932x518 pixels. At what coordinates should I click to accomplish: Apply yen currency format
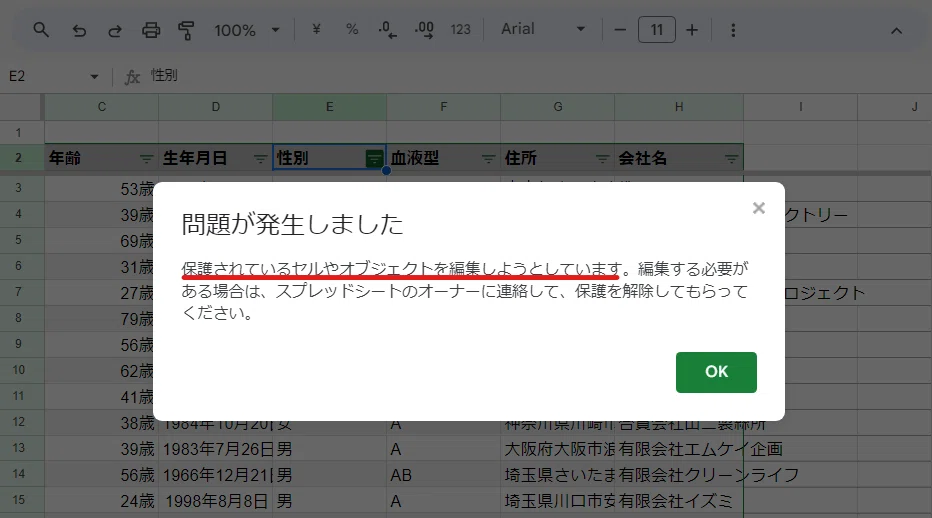[x=316, y=29]
